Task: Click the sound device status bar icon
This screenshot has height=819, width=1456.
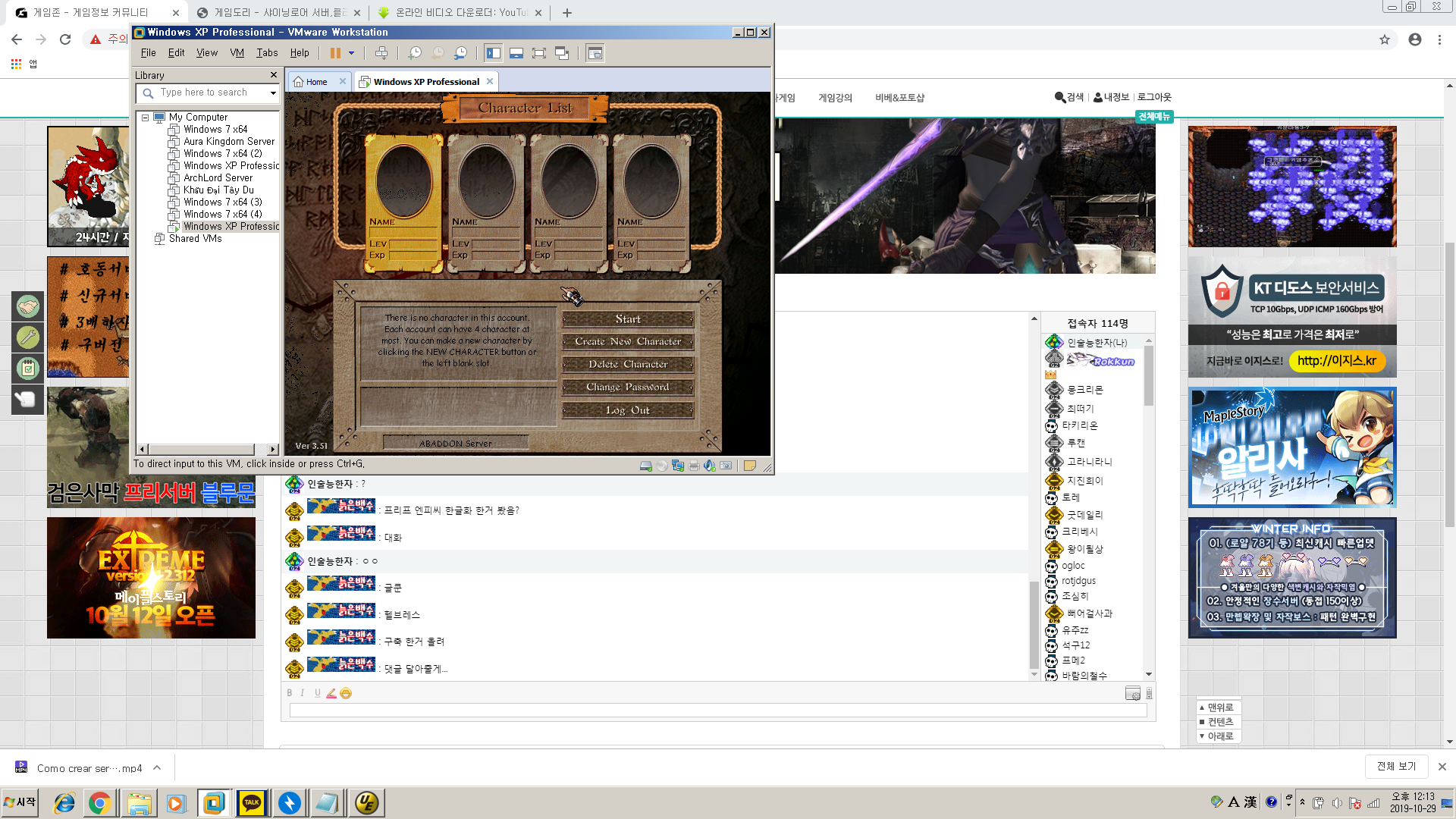Action: (710, 466)
